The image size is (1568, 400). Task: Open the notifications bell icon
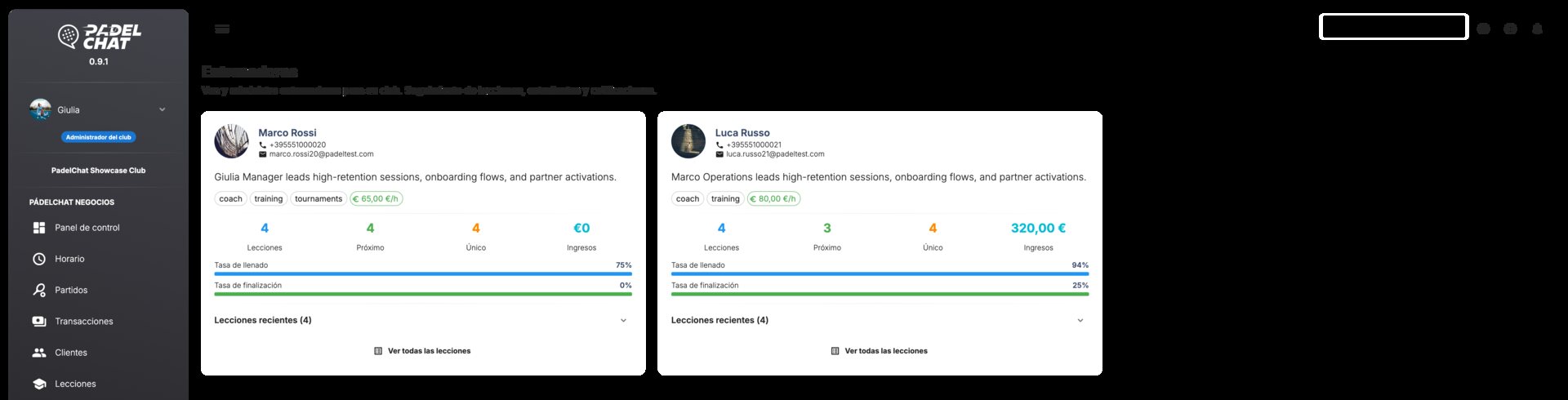pyautogui.click(x=1537, y=29)
